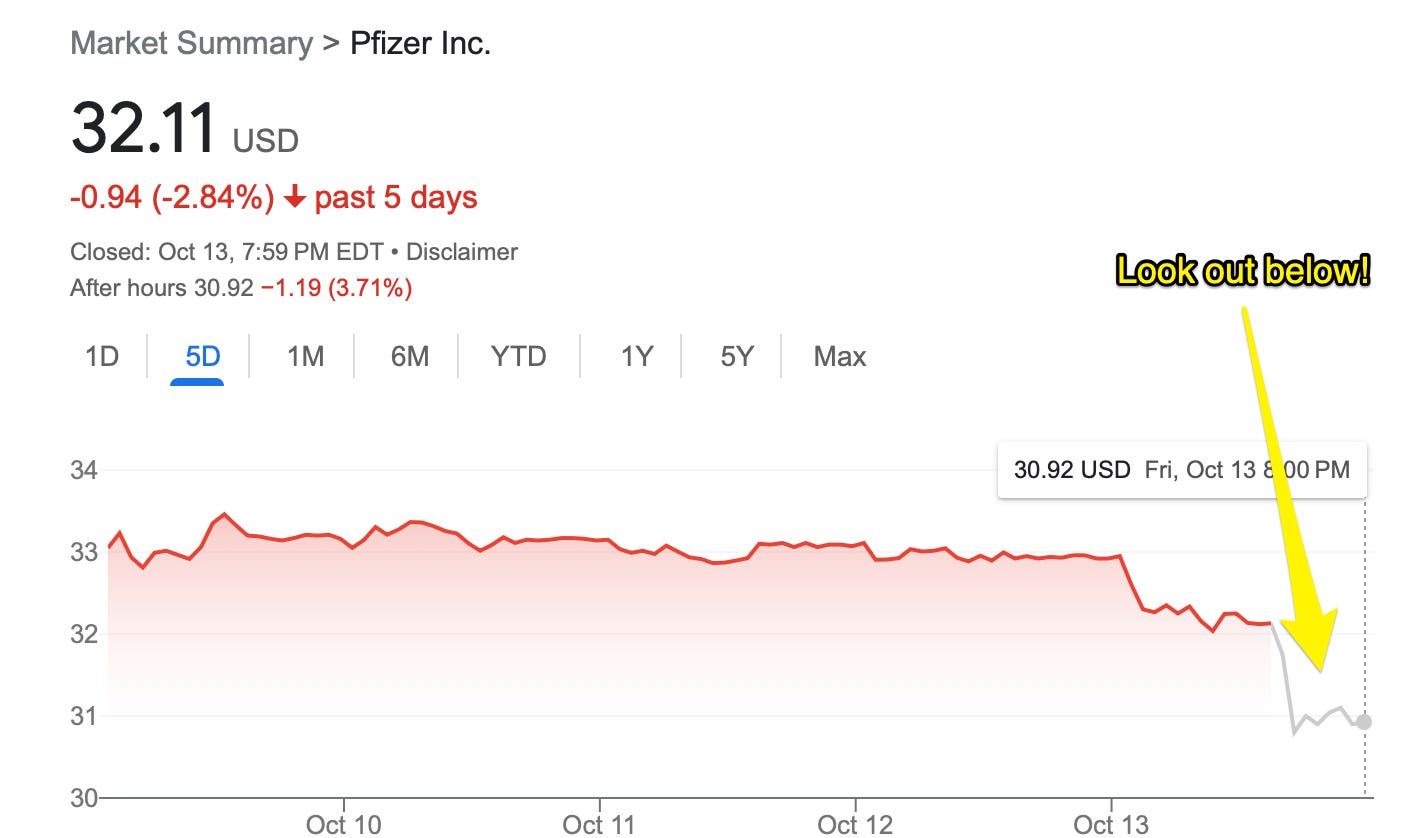1414x838 pixels.
Task: Select the 5D time range tab
Action: (x=202, y=356)
